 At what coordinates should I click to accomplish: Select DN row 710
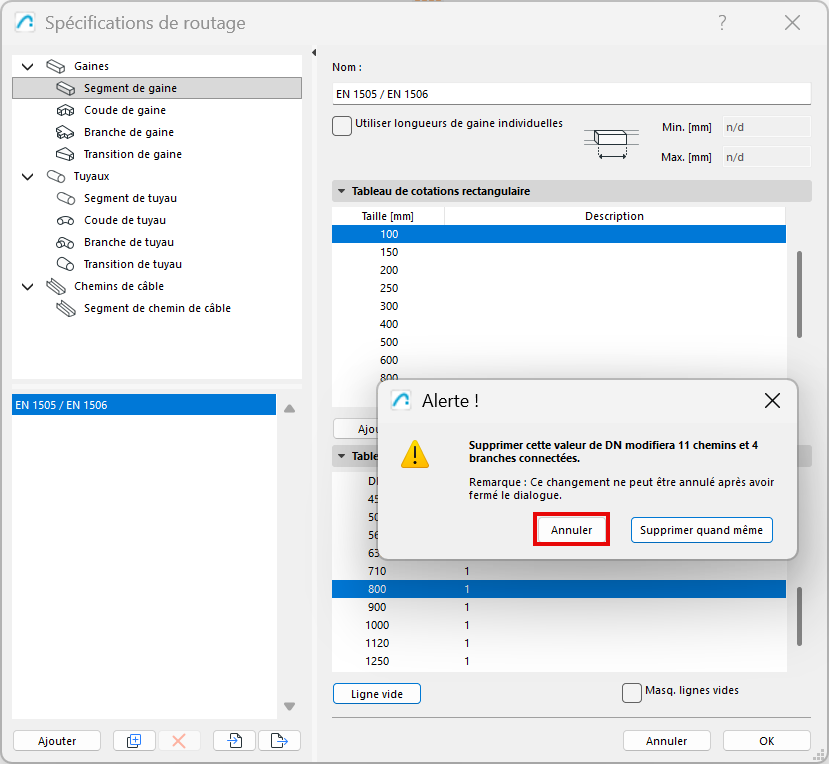pos(559,571)
